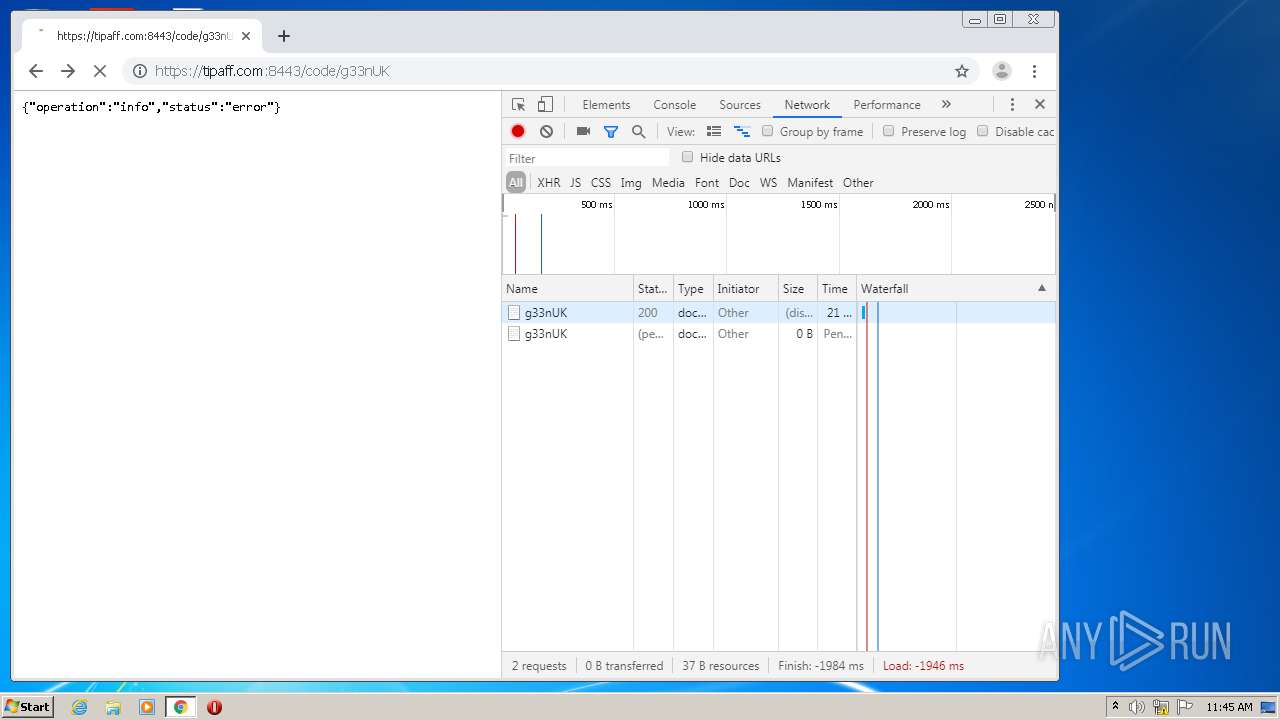1280x720 pixels.
Task: Check Hide data URLs
Action: click(687, 157)
